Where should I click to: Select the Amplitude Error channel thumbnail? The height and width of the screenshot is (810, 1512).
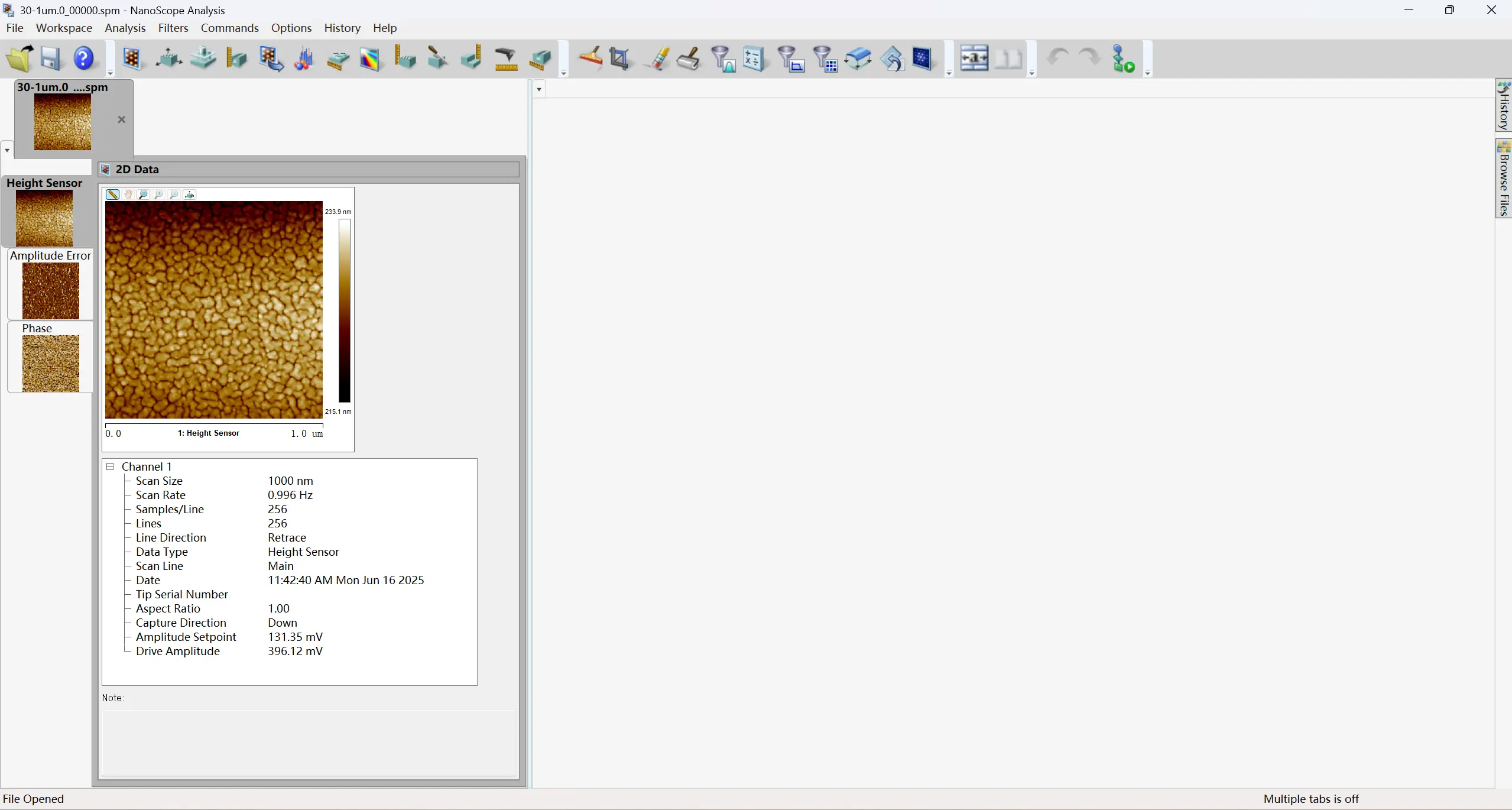(x=50, y=290)
